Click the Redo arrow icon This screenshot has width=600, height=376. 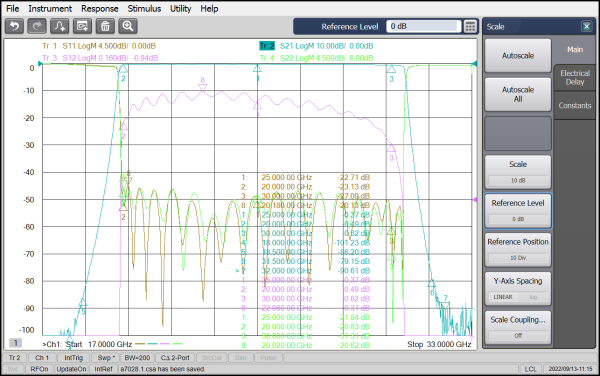[37, 26]
